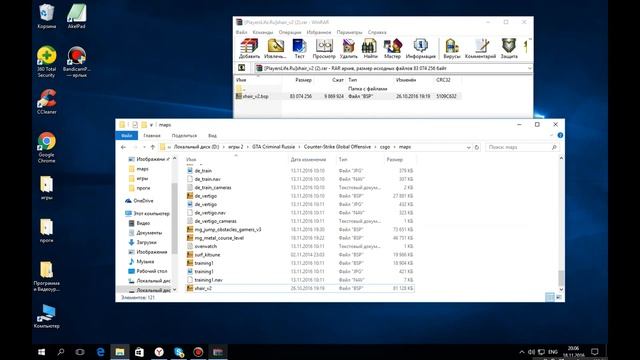
Task: Open the Start menu
Action: [x=41, y=352]
